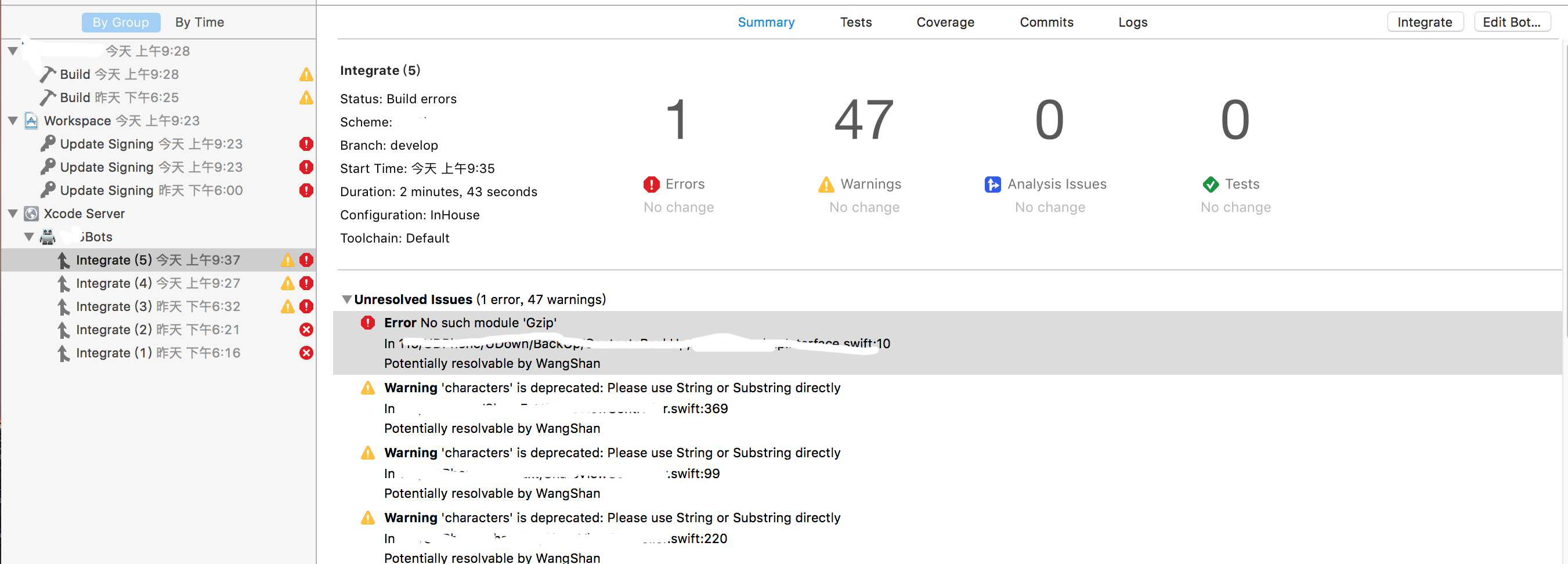Click hammer icon of Build 昨天 下午6:25
This screenshot has width=1568, height=564.
point(48,97)
